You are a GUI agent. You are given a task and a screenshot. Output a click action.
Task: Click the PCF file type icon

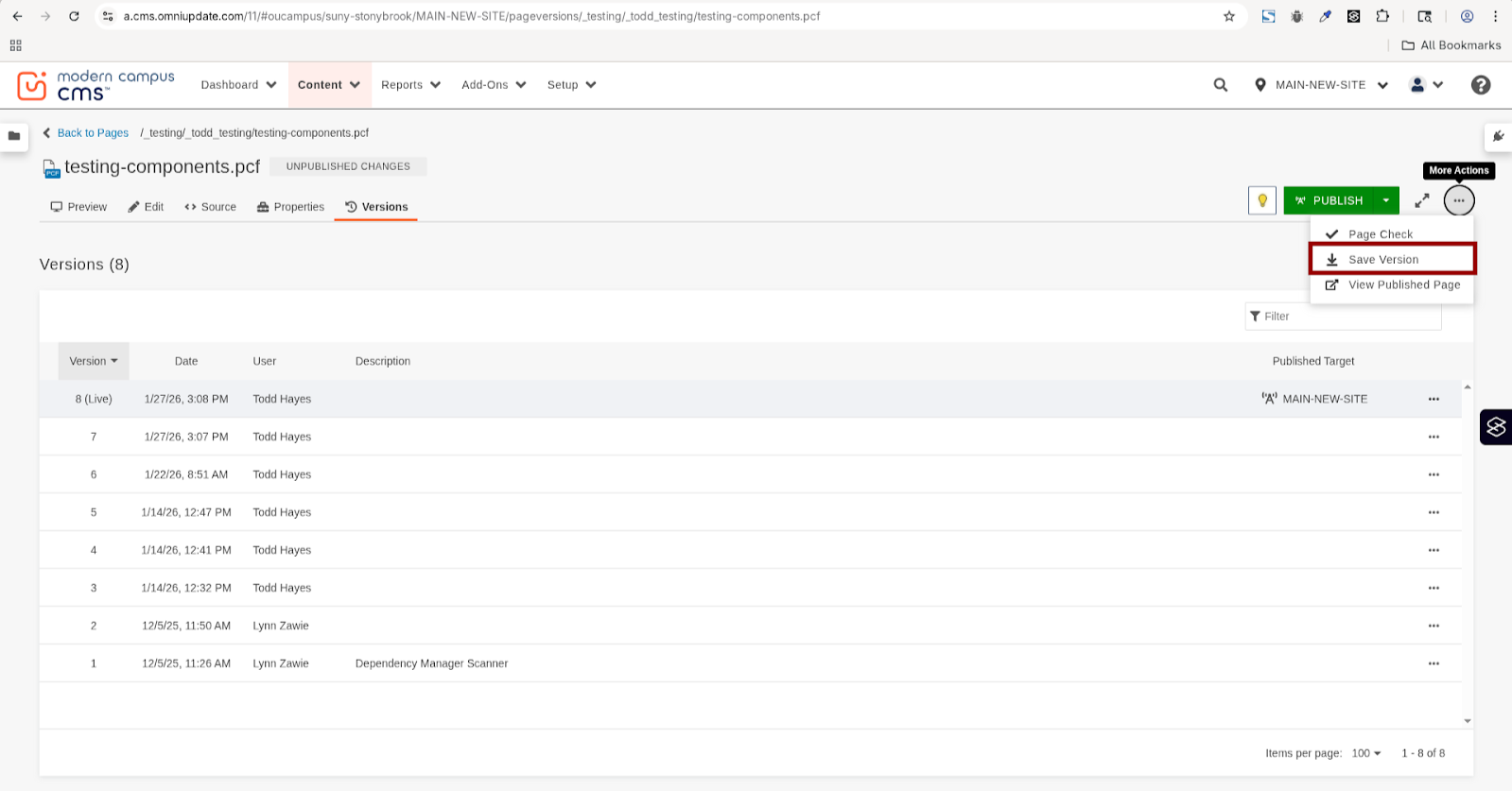(x=52, y=168)
